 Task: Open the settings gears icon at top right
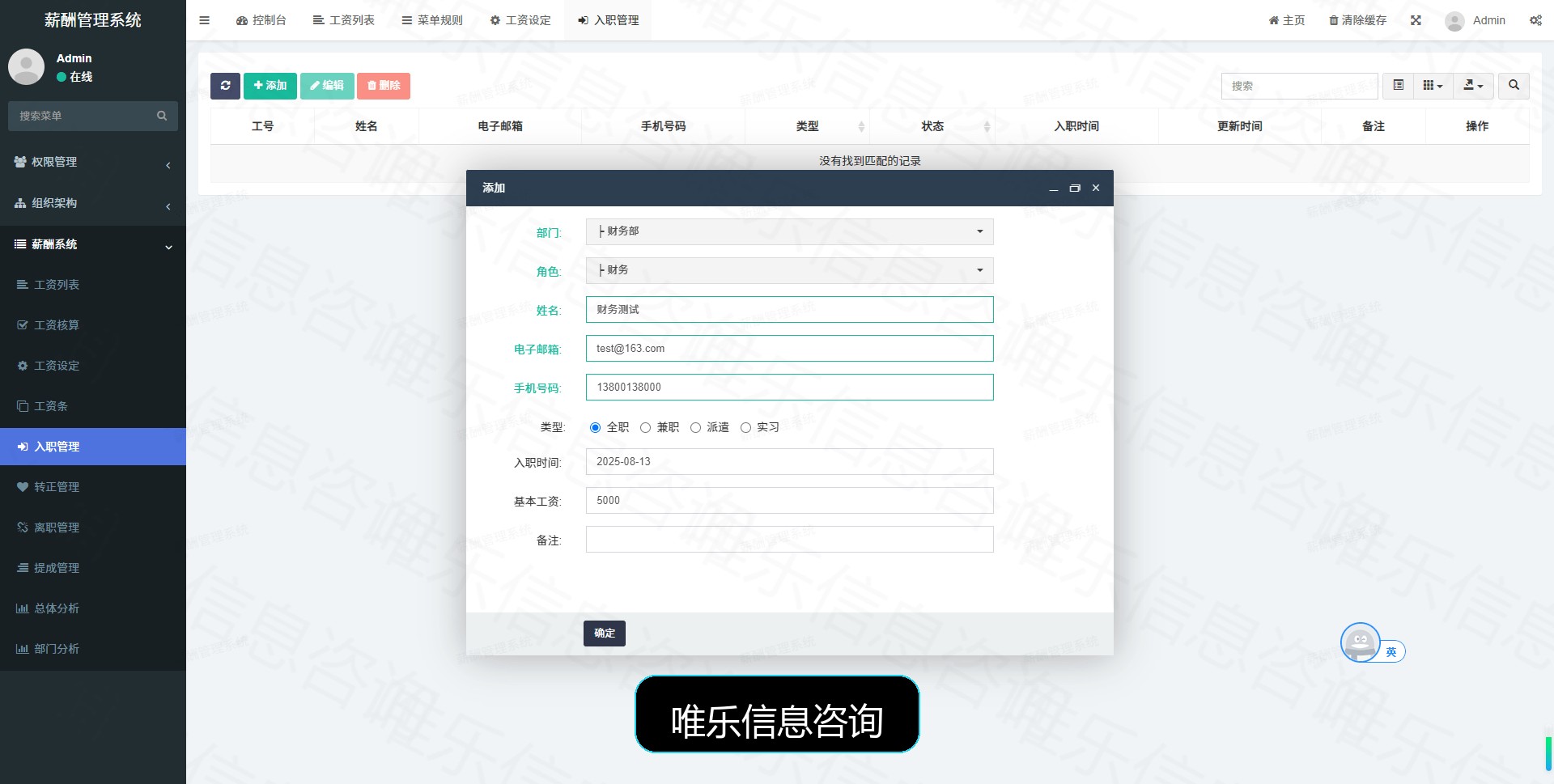(1535, 20)
